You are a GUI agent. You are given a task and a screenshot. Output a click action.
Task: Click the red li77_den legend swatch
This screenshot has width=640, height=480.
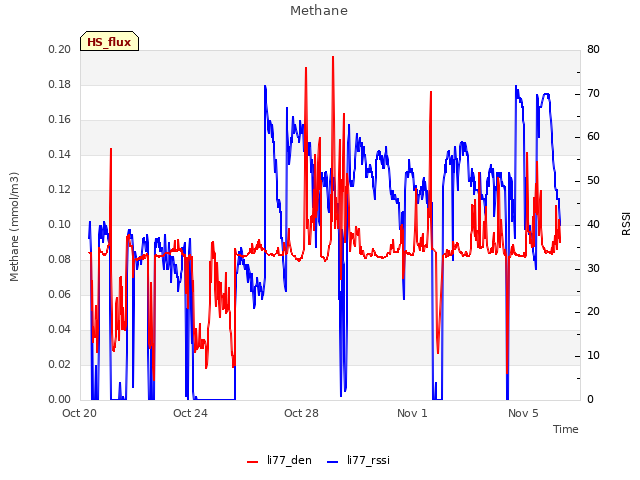pyautogui.click(x=253, y=462)
